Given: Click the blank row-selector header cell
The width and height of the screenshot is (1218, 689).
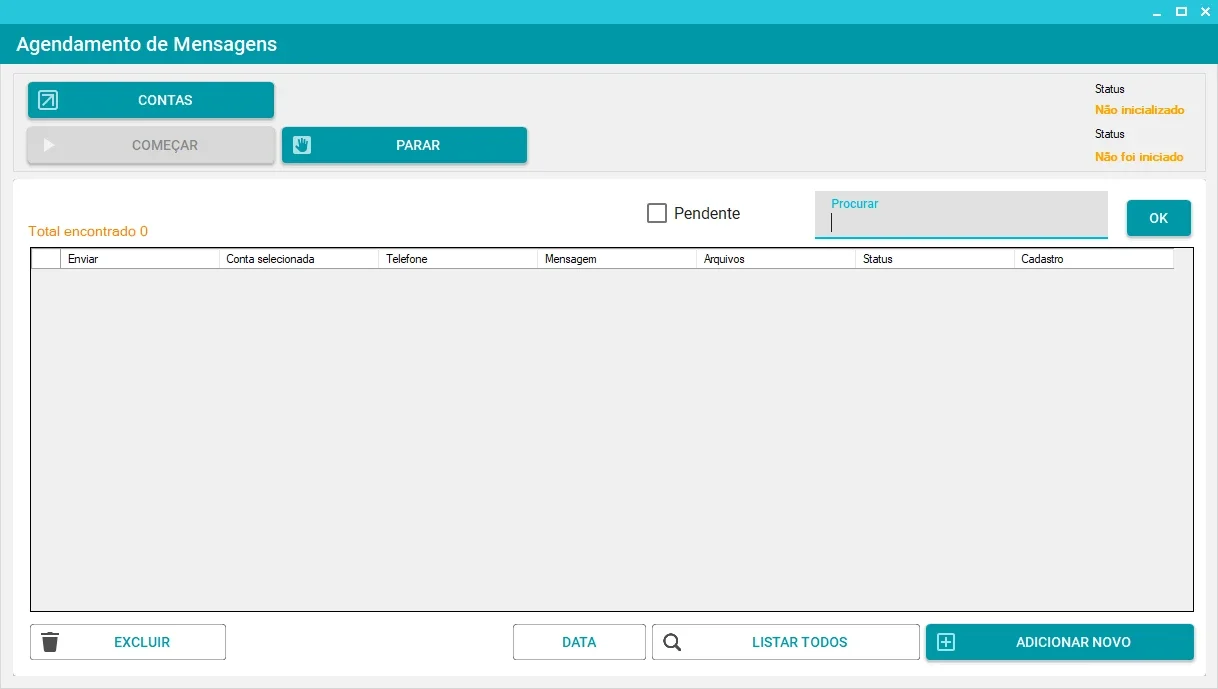Looking at the screenshot, I should [46, 259].
